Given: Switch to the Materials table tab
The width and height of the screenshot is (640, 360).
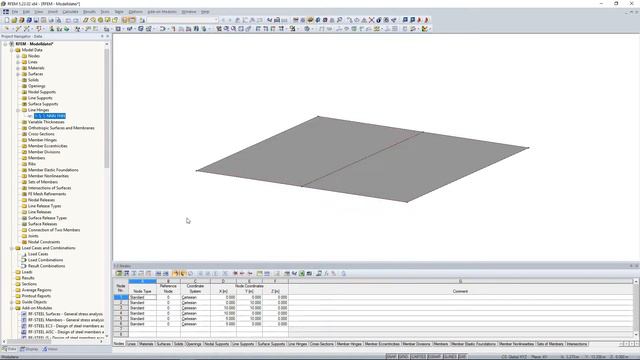Looking at the screenshot, I should pos(146,344).
